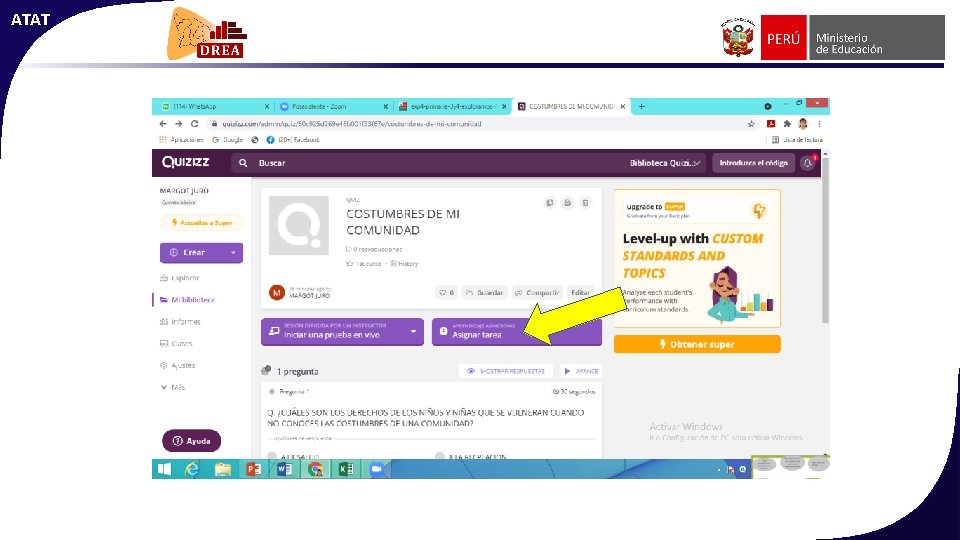This screenshot has width=960, height=540.
Task: Like the quiz via the heart icon
Action: click(x=446, y=293)
